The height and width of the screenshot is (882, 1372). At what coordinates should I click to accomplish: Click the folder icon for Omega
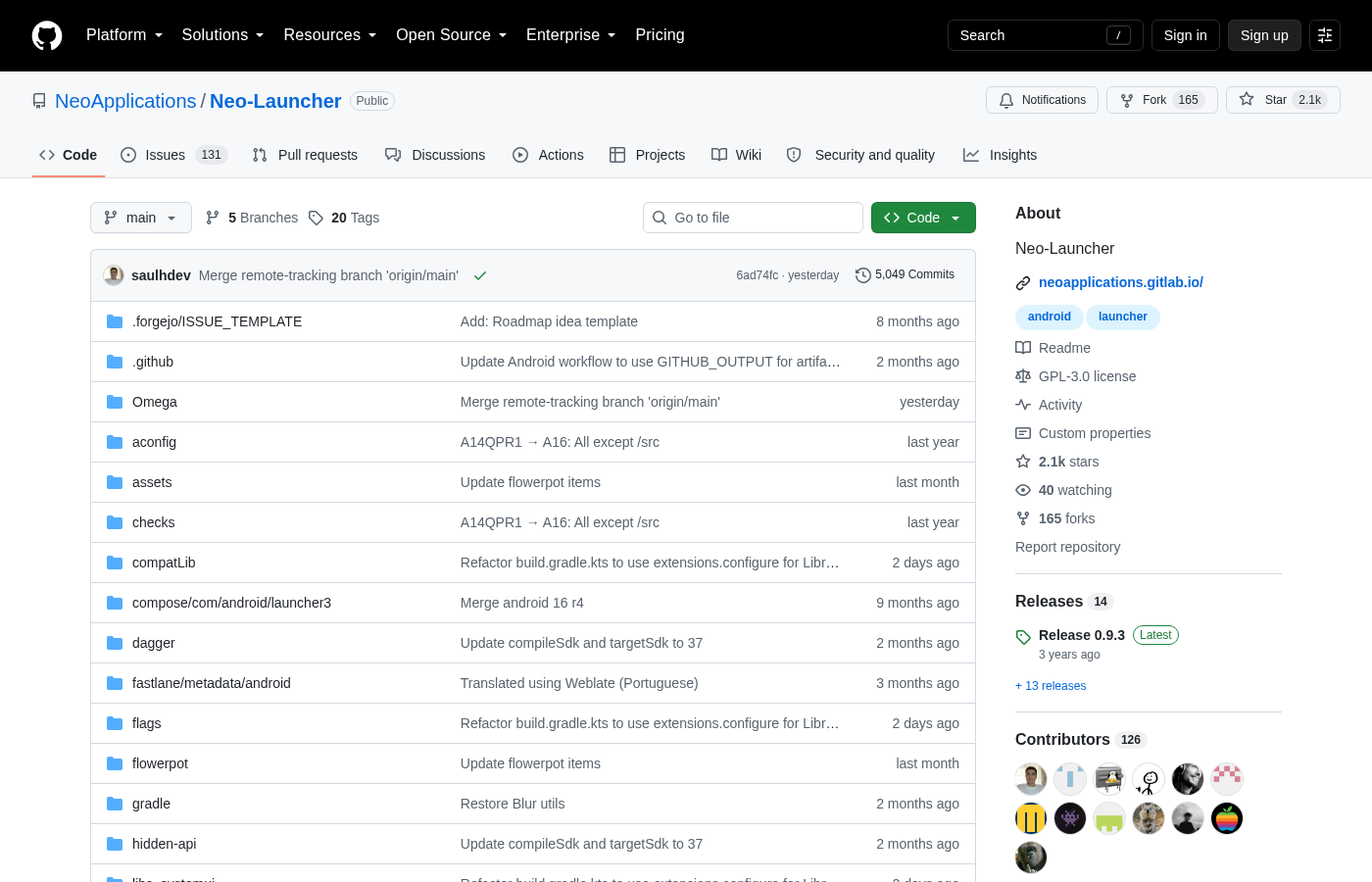115,402
